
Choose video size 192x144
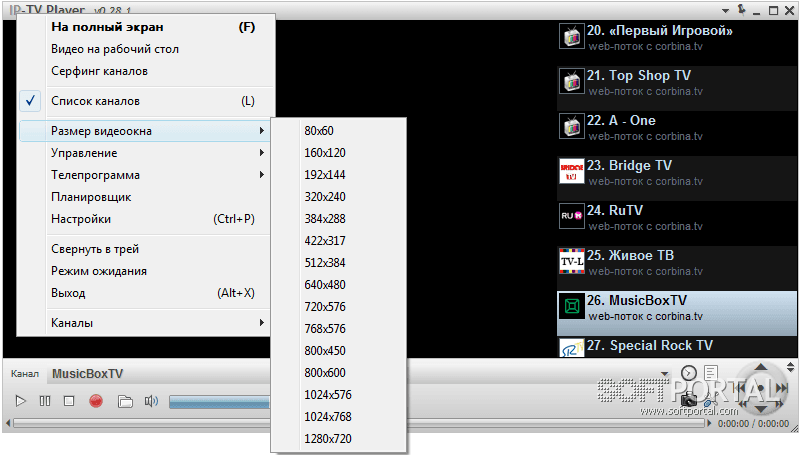[339, 175]
